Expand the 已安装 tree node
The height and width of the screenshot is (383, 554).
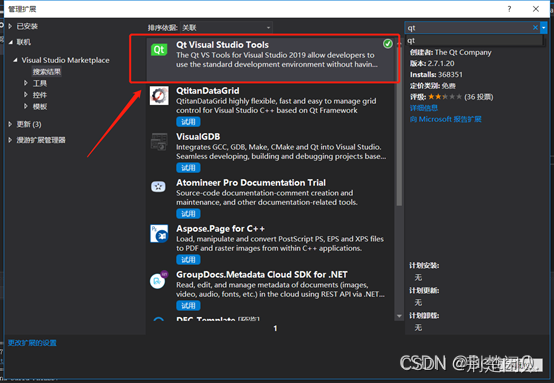point(10,26)
